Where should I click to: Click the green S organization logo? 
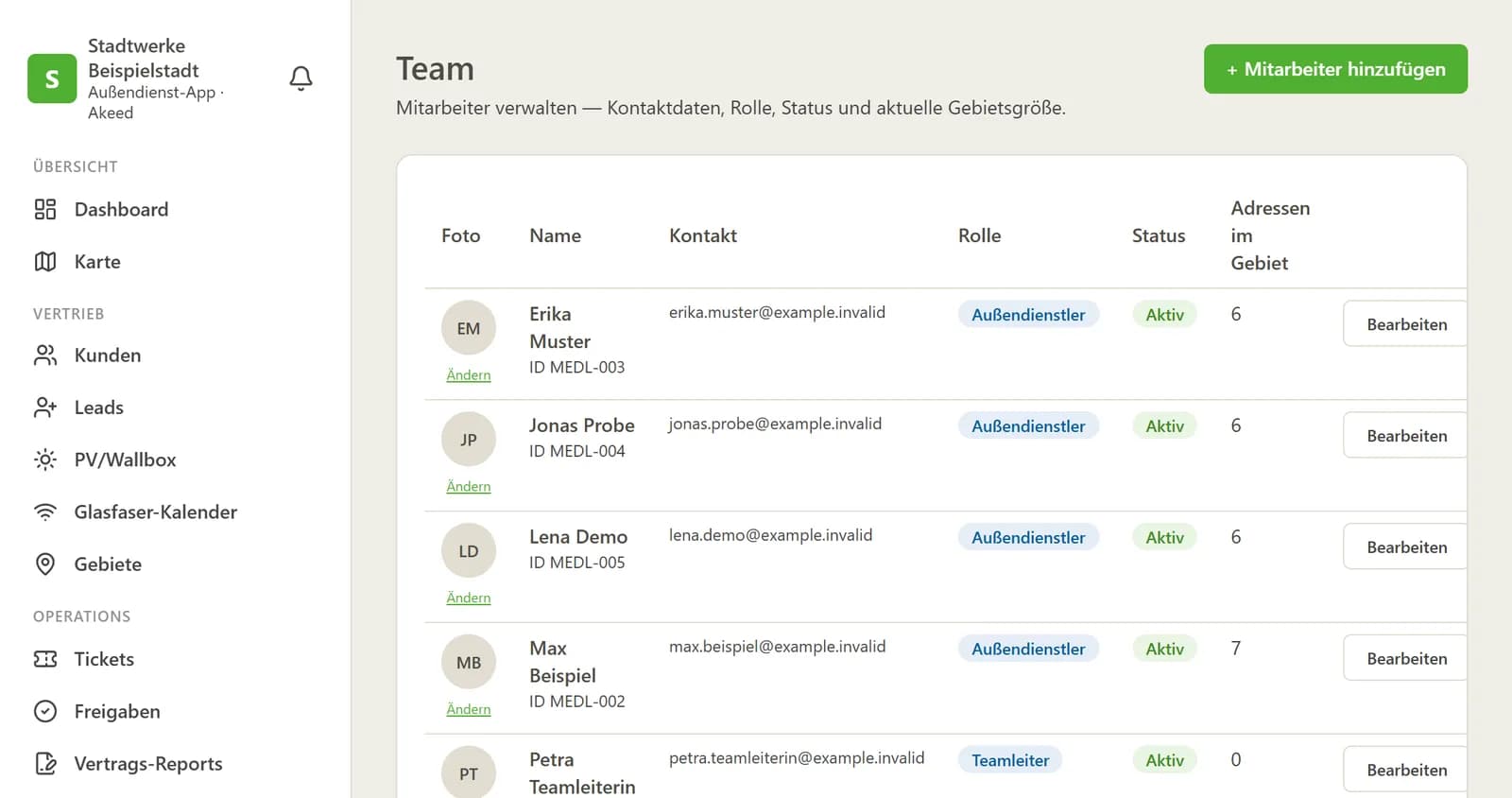(x=52, y=78)
